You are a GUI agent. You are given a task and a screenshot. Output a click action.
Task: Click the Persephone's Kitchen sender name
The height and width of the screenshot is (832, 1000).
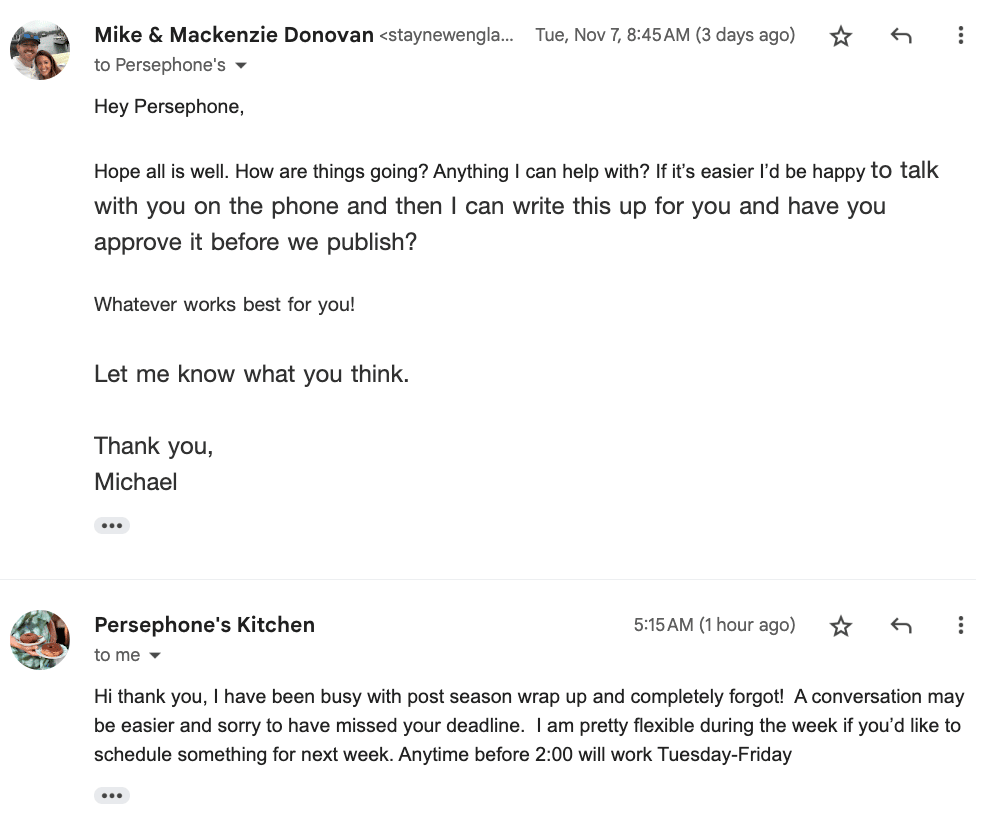tap(204, 625)
